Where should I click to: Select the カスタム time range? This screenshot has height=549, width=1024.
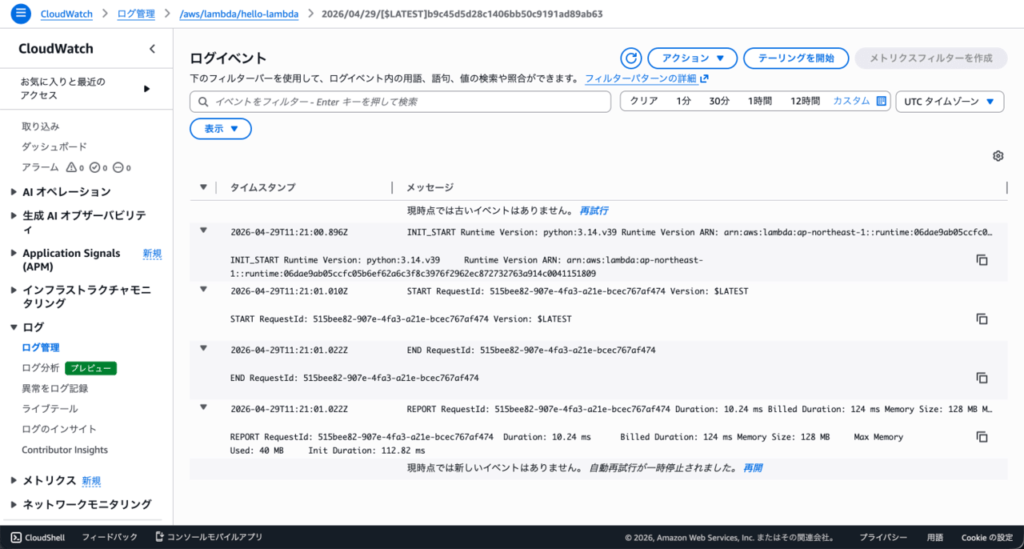pyautogui.click(x=851, y=101)
